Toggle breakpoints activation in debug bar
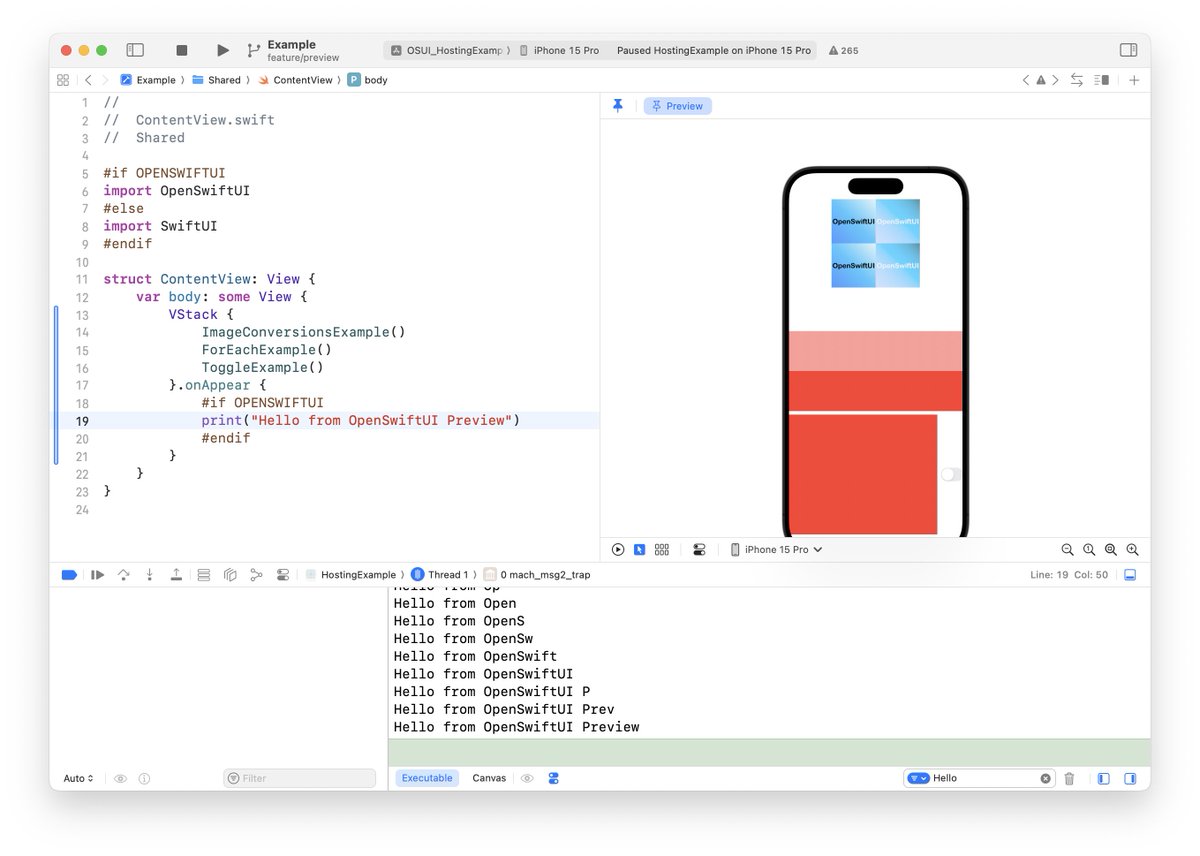Viewport: 1200px width, 856px height. tap(69, 575)
